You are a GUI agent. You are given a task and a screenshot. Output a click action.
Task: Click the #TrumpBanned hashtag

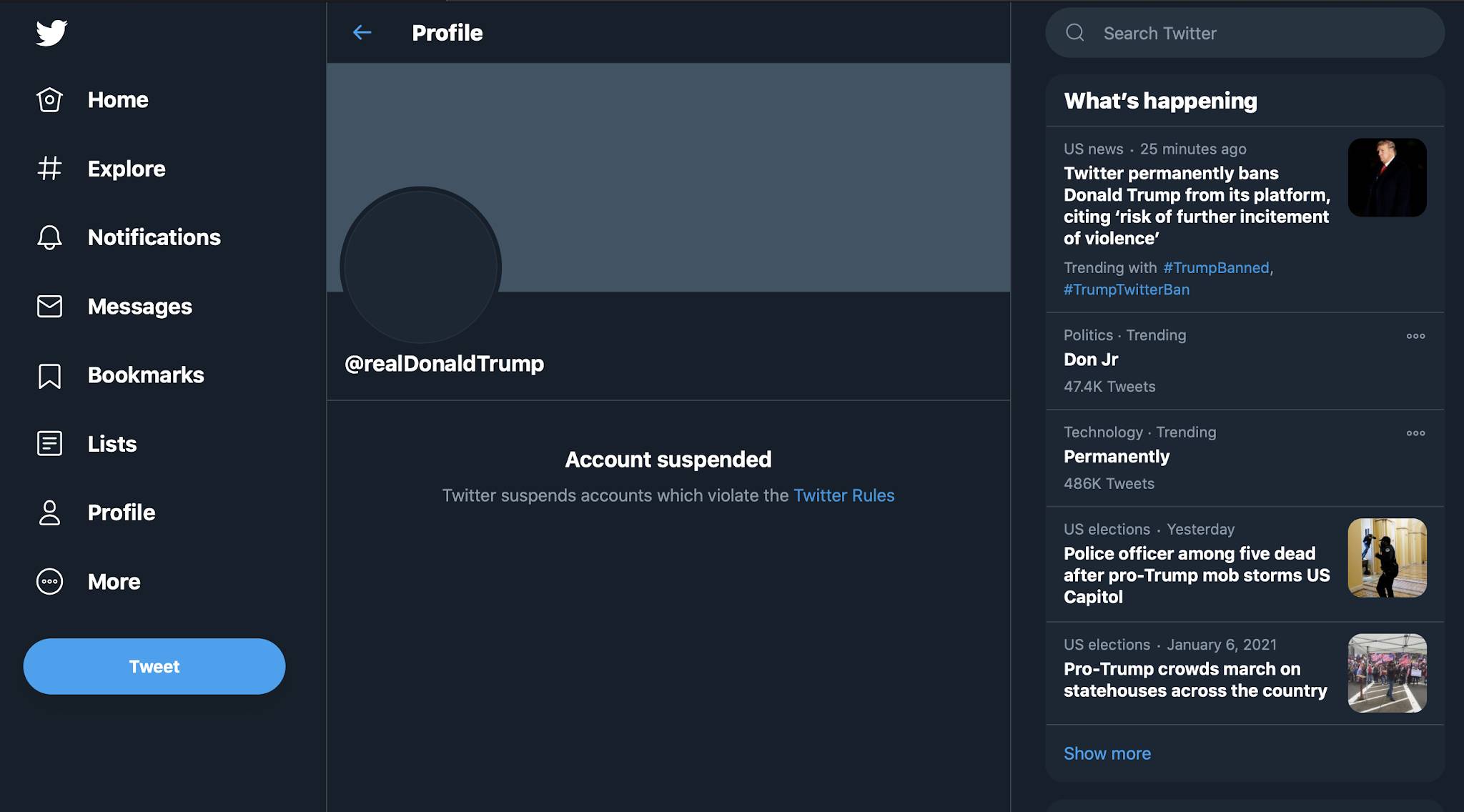pos(1216,267)
